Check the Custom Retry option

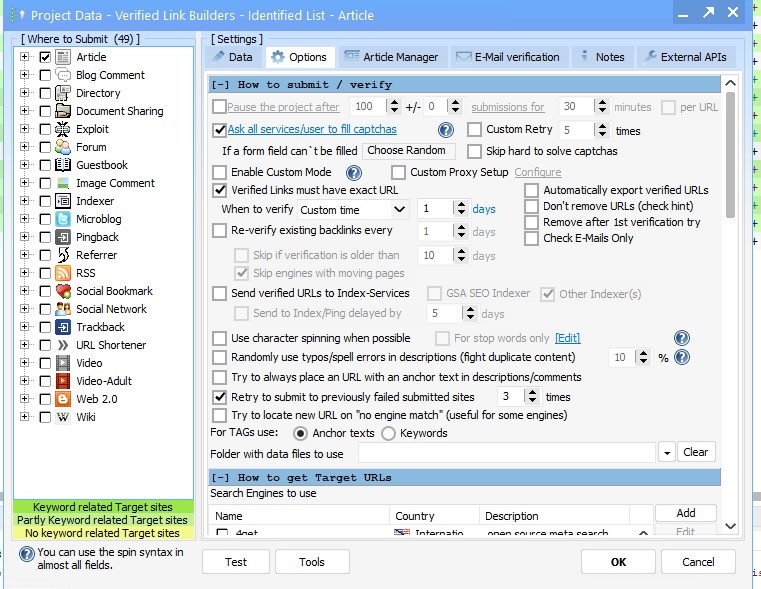click(x=475, y=130)
